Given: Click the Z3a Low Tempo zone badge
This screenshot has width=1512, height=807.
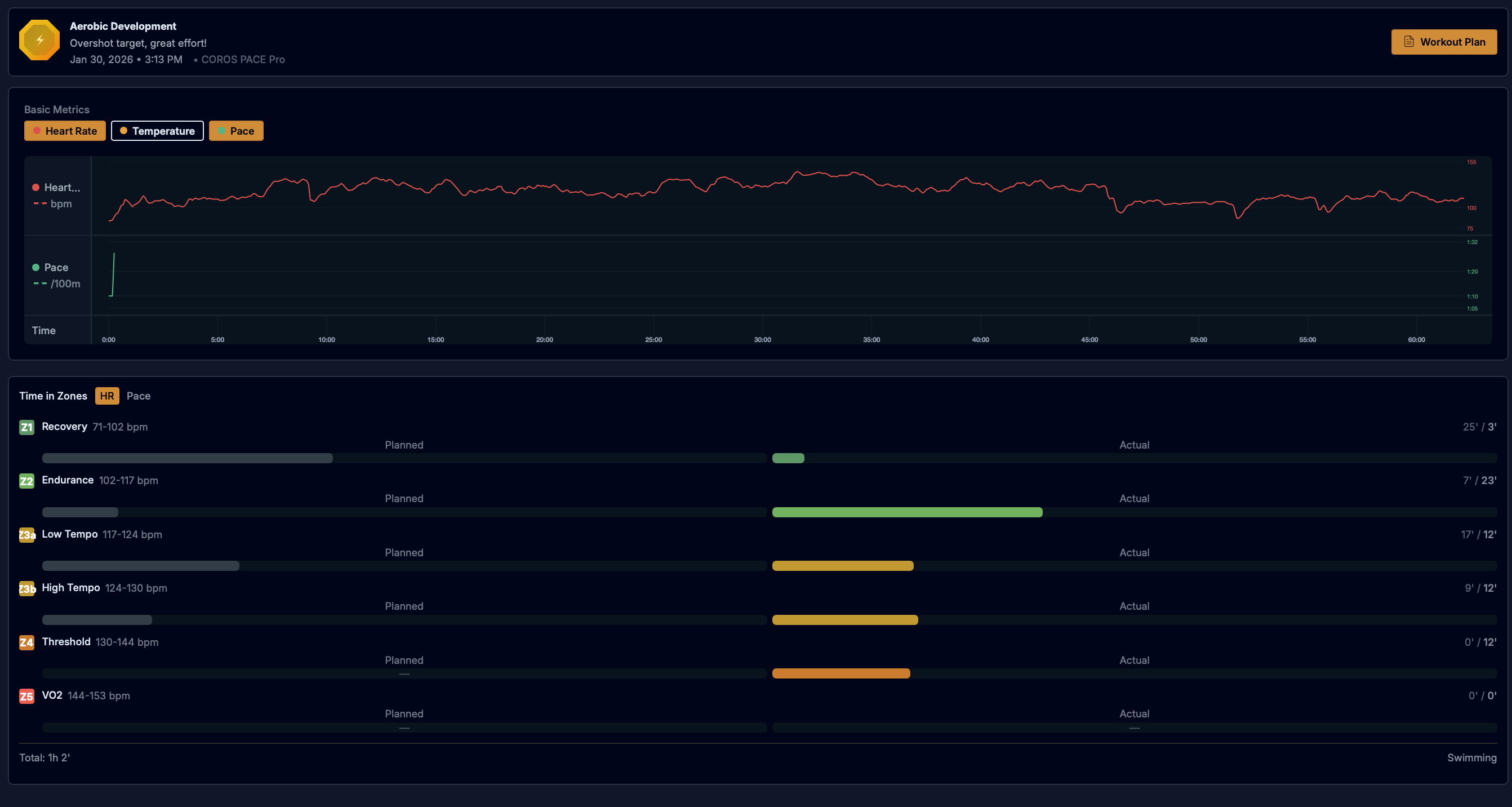Looking at the screenshot, I should point(26,535).
